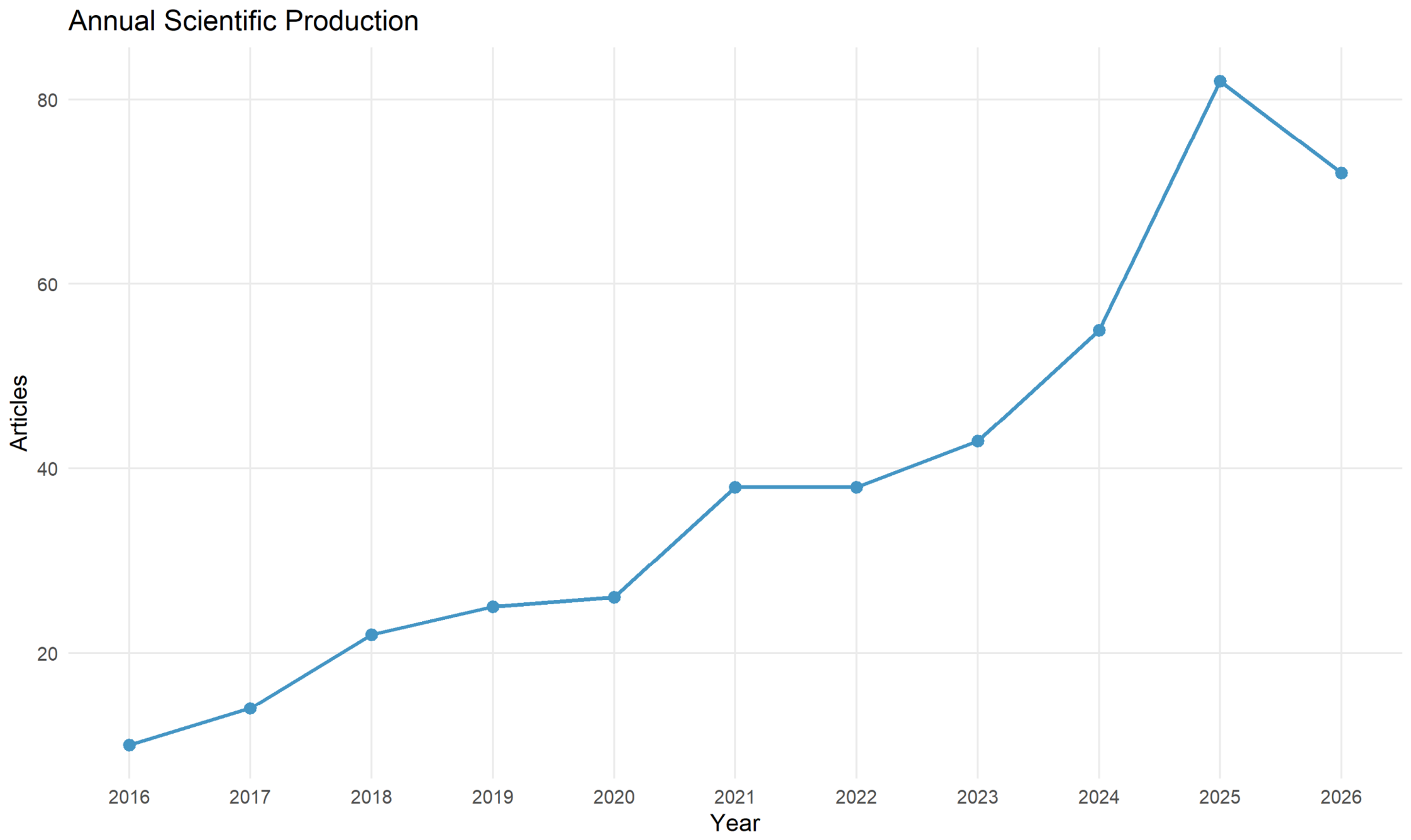This screenshot has width=1411, height=840.
Task: Click the y-axis tick label '20'
Action: point(47,654)
